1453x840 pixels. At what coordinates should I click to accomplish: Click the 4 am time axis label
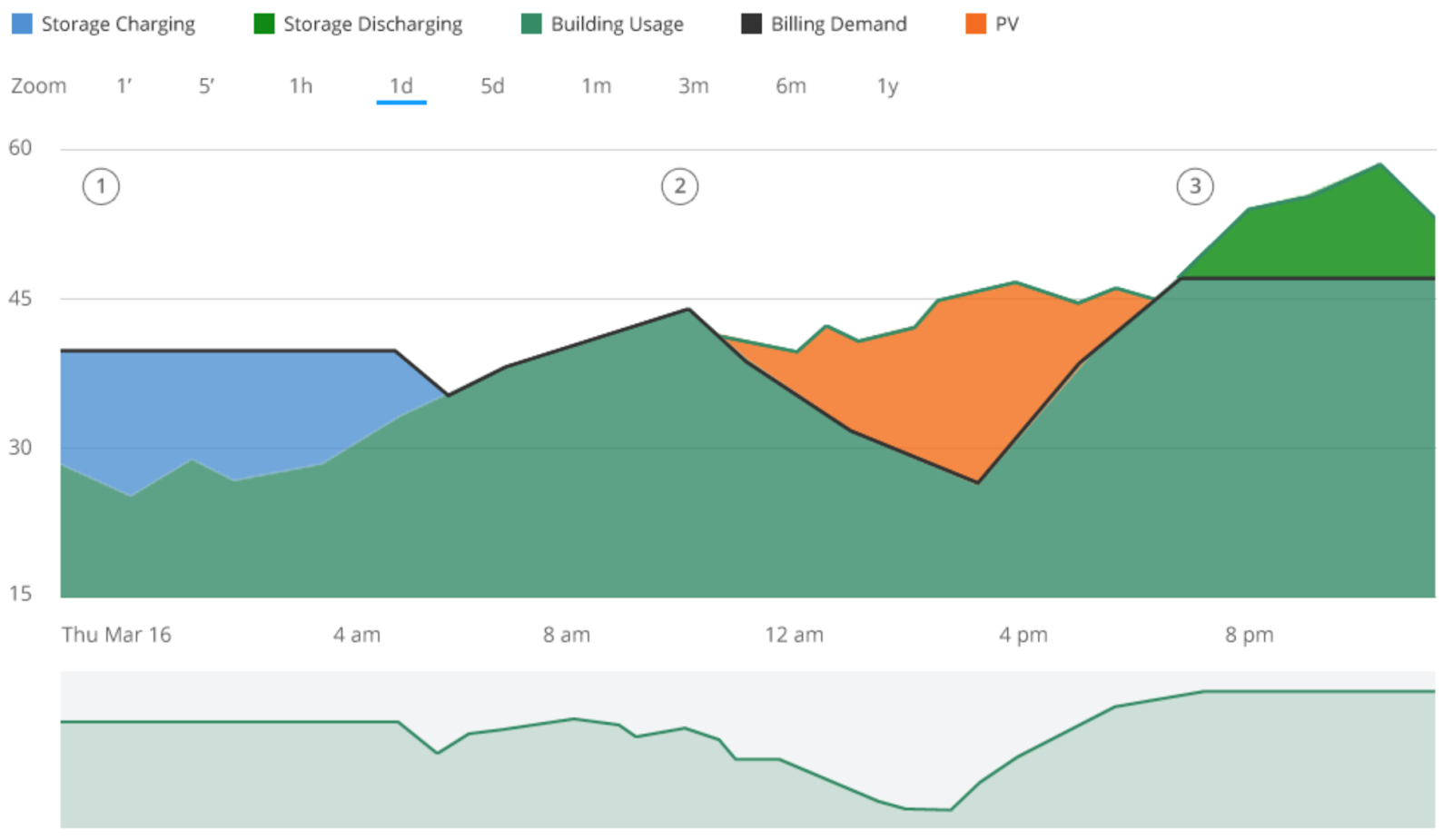pyautogui.click(x=356, y=635)
